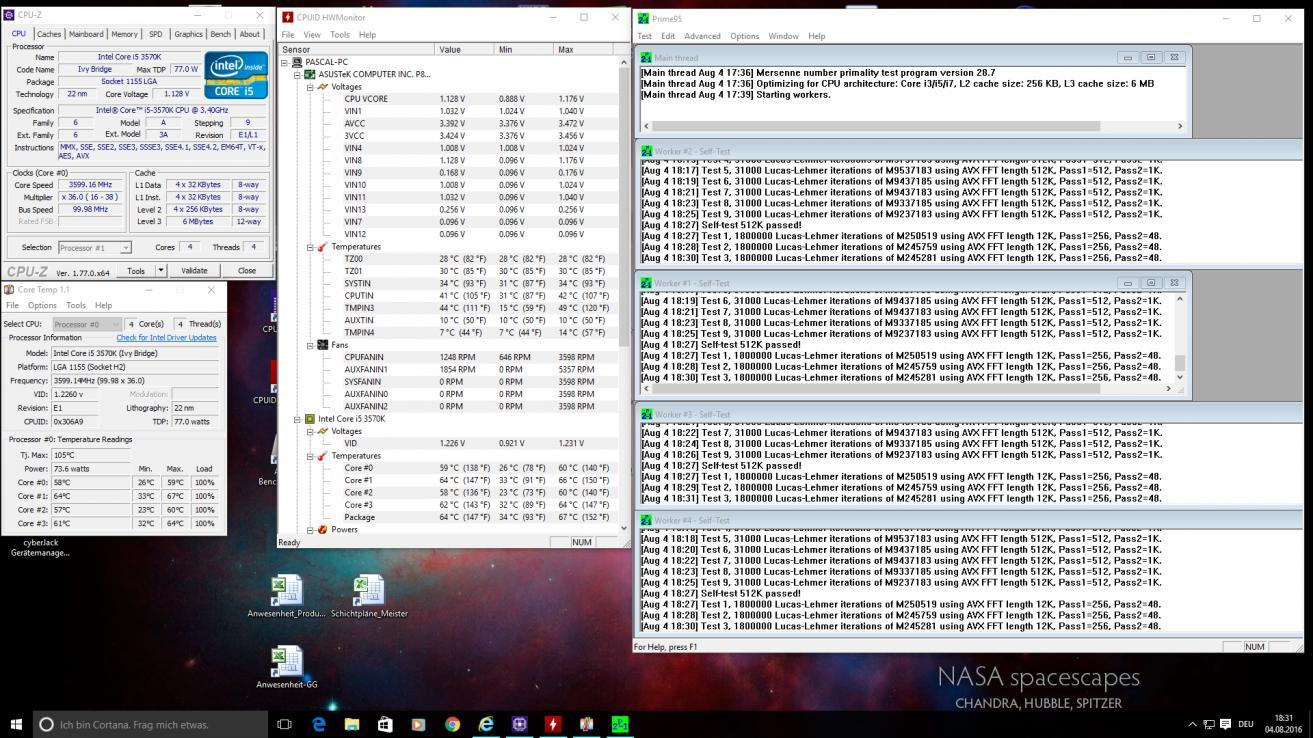Open CPU-Z Tools dropdown arrow
The height and width of the screenshot is (738, 1313).
point(161,270)
